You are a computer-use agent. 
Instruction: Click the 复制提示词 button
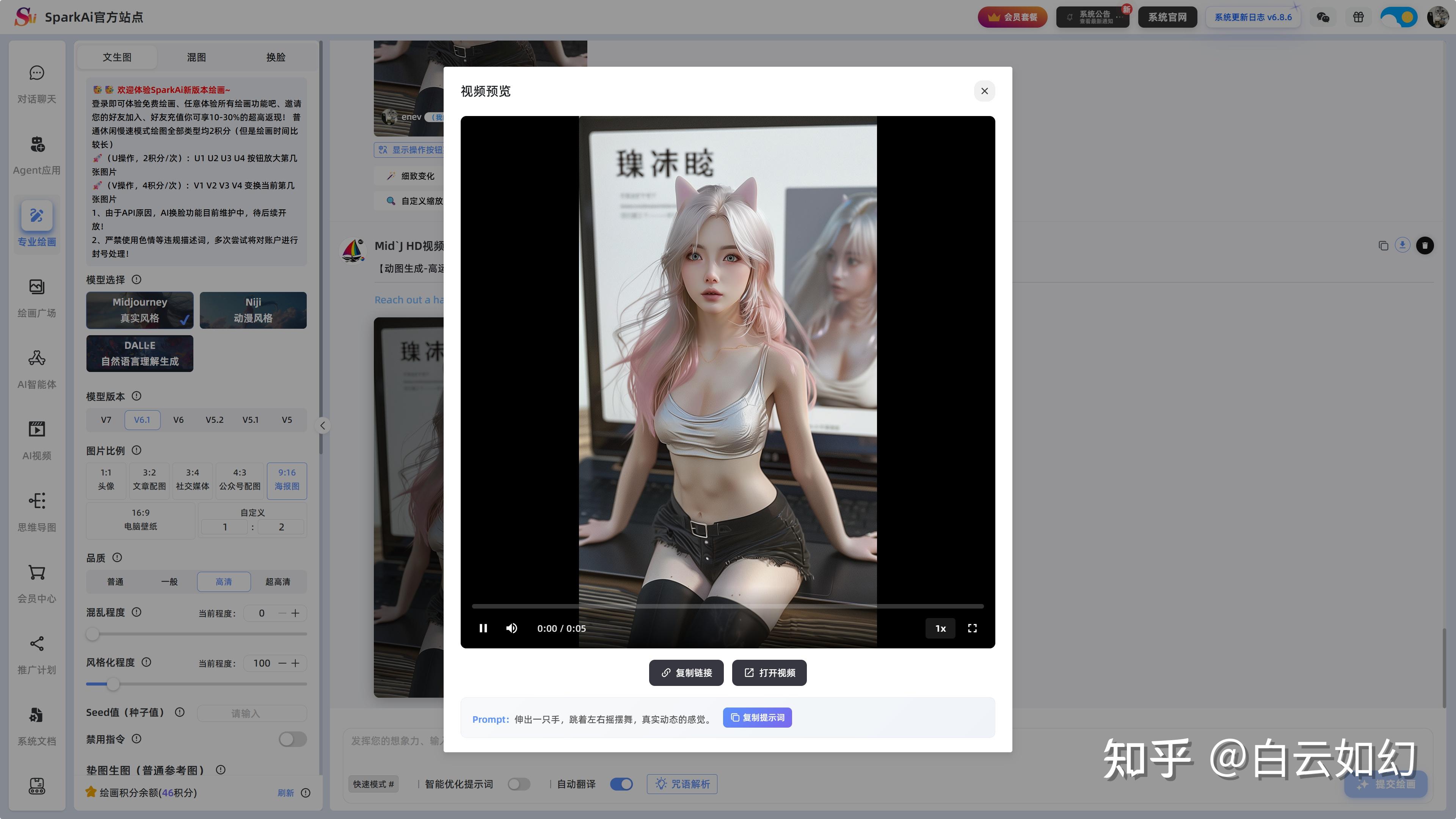(x=757, y=717)
